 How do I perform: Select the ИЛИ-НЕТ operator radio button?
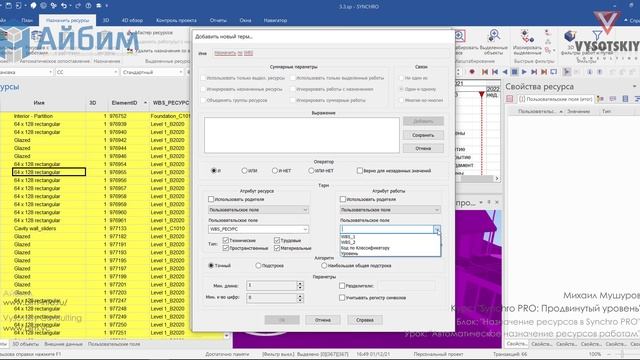(311, 171)
